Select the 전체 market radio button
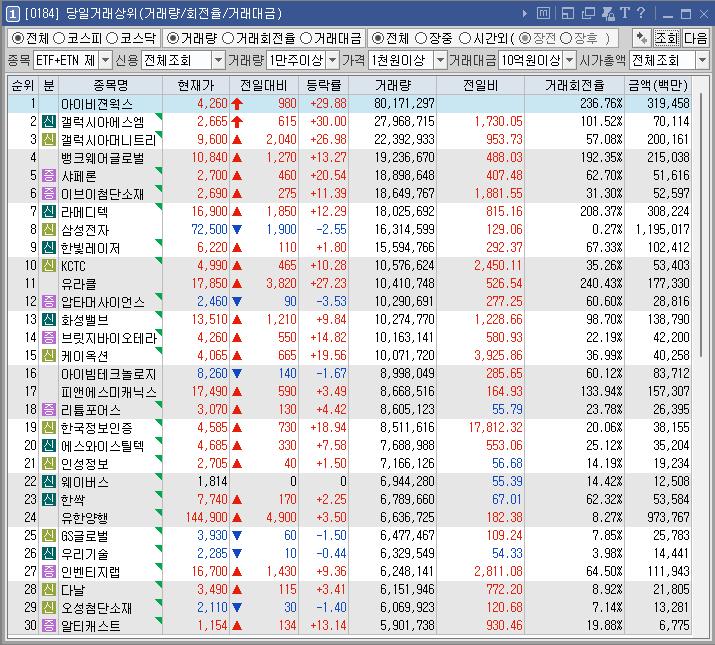The image size is (715, 645). click(x=17, y=38)
